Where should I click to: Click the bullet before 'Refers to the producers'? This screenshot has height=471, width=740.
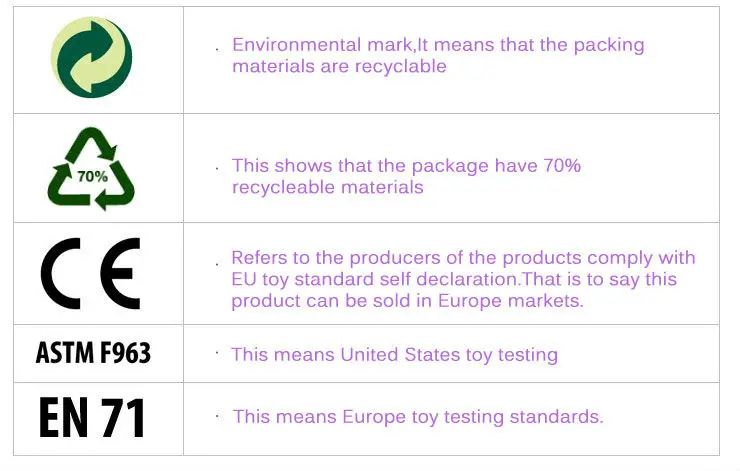(217, 260)
